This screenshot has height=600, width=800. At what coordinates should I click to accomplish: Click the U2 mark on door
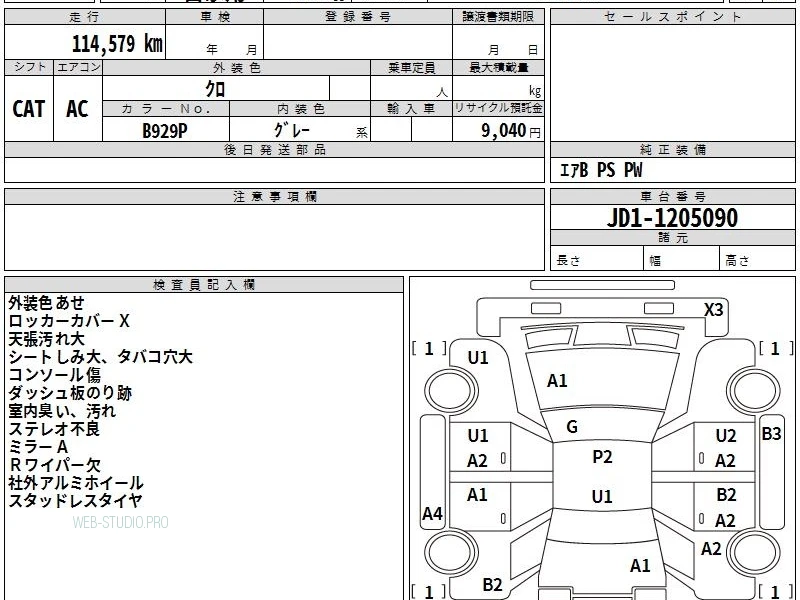(726, 436)
